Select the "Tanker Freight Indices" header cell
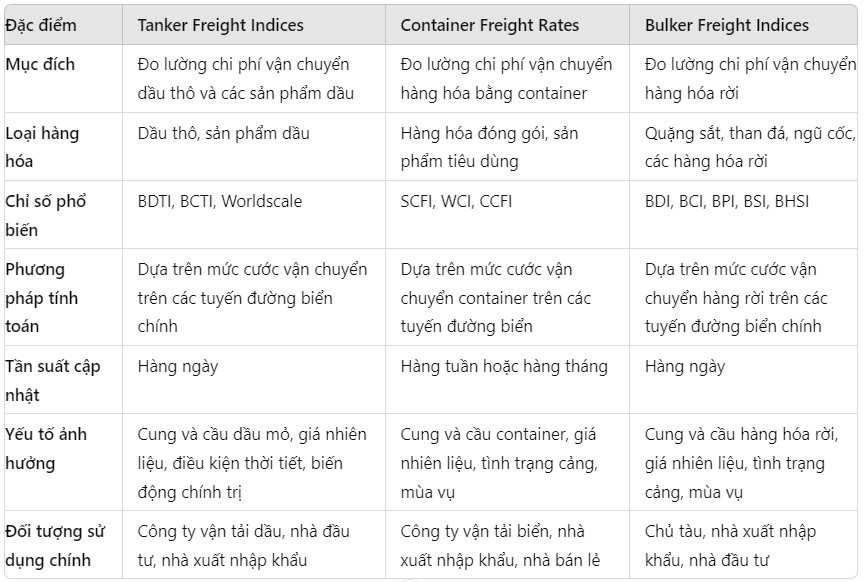The width and height of the screenshot is (864, 582). click(220, 25)
